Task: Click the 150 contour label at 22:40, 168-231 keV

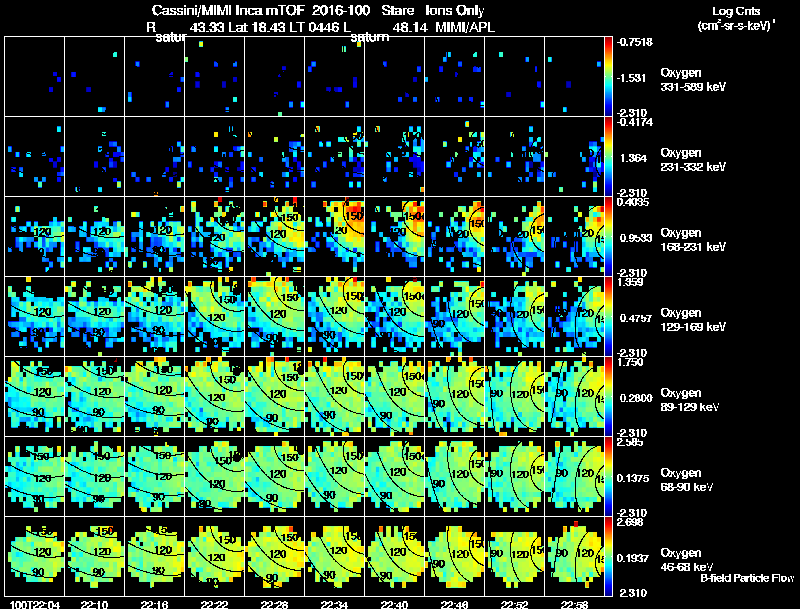Action: pos(411,216)
